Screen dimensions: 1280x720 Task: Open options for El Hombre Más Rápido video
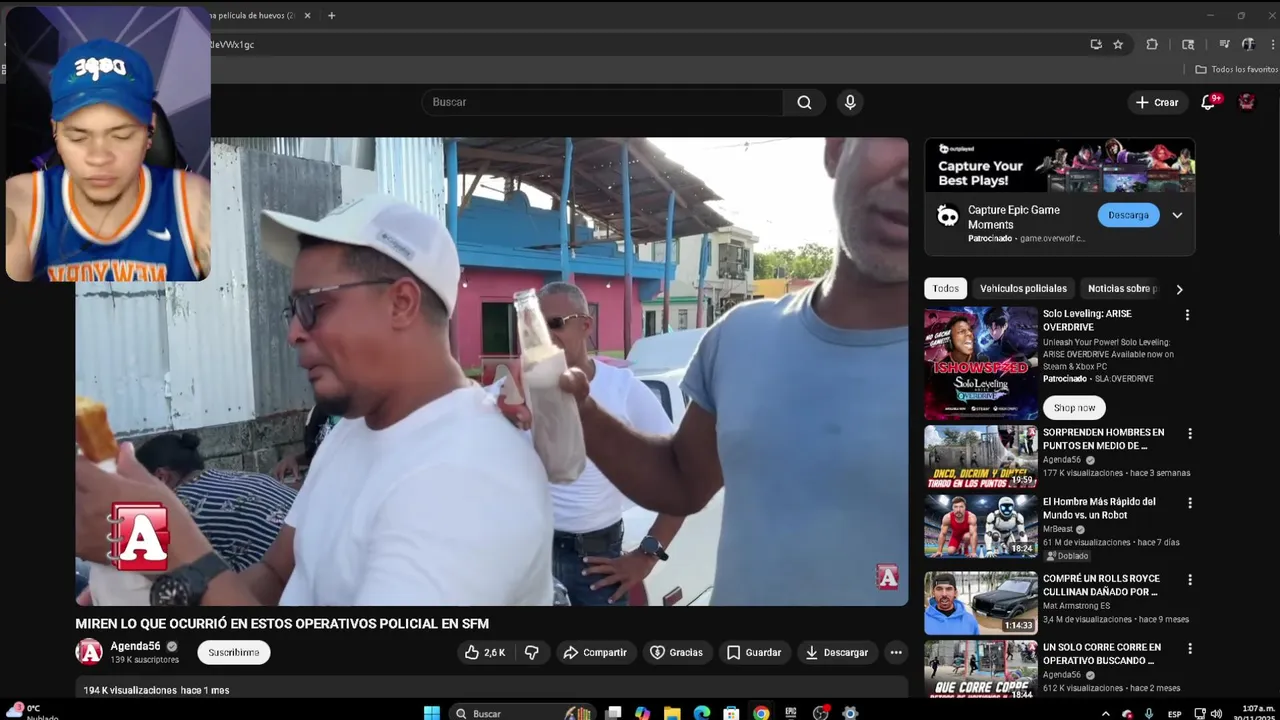[1189, 503]
